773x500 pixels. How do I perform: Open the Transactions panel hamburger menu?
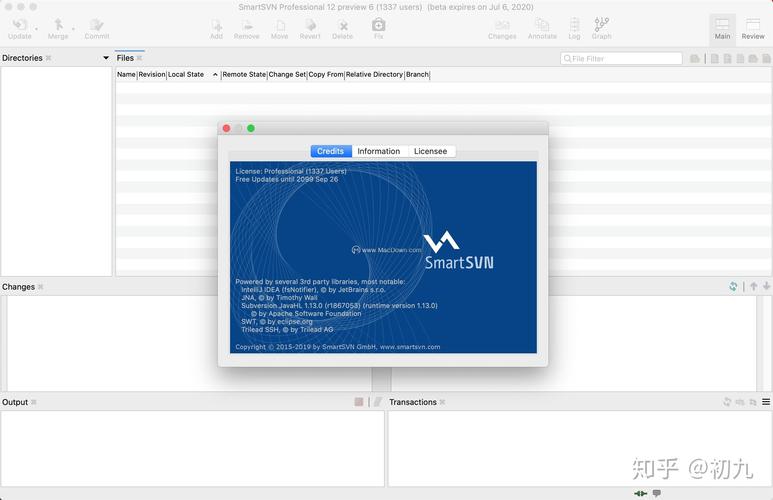point(766,402)
